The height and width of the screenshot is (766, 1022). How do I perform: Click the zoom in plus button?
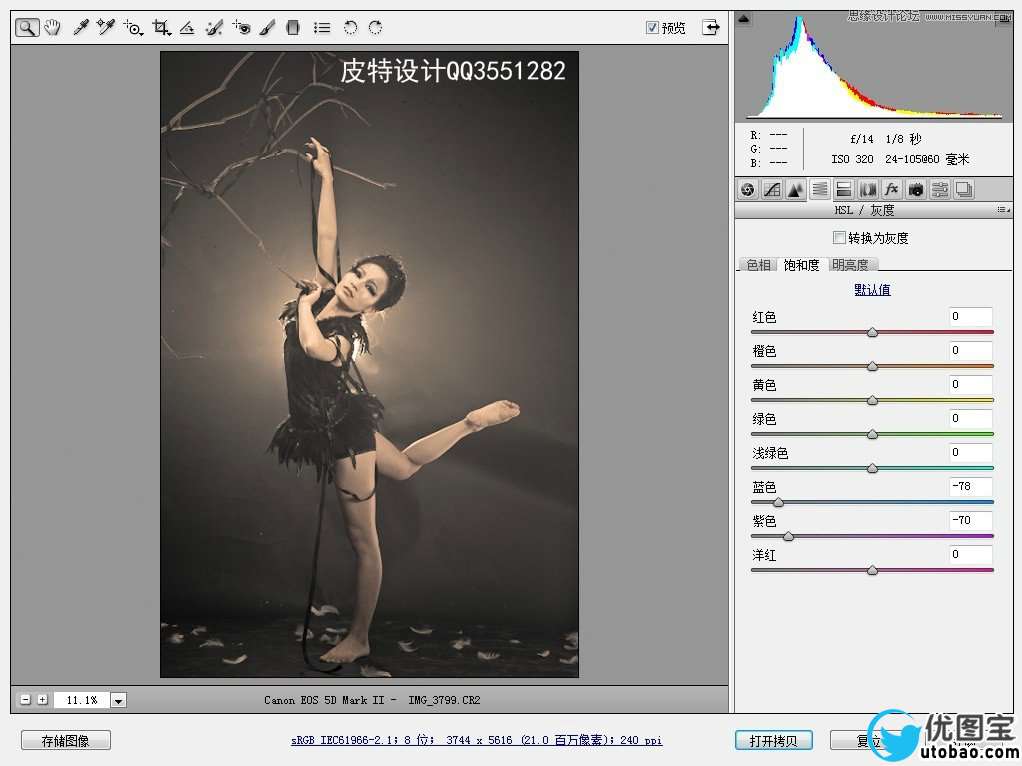42,700
